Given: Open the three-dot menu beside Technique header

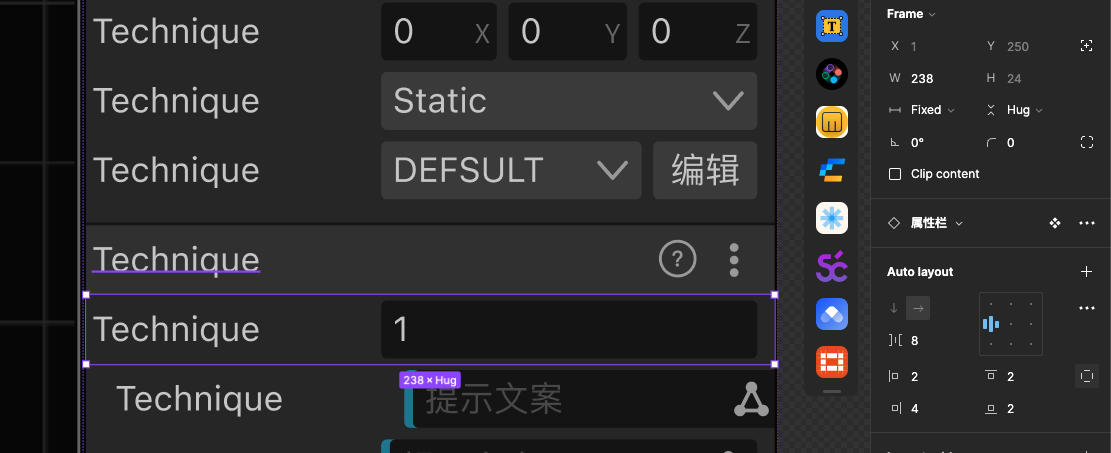Looking at the screenshot, I should click(734, 260).
